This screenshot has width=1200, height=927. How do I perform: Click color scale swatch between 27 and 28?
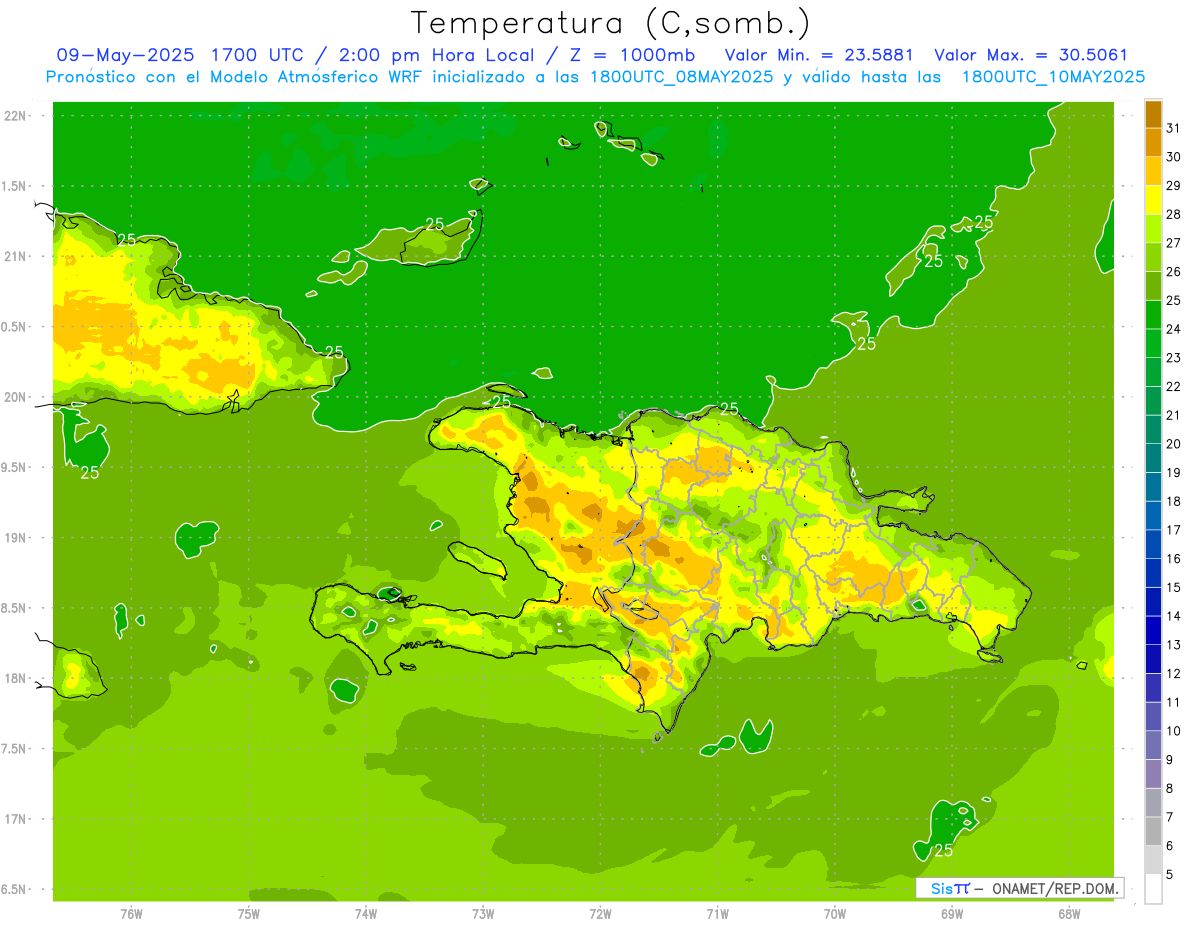click(1153, 228)
